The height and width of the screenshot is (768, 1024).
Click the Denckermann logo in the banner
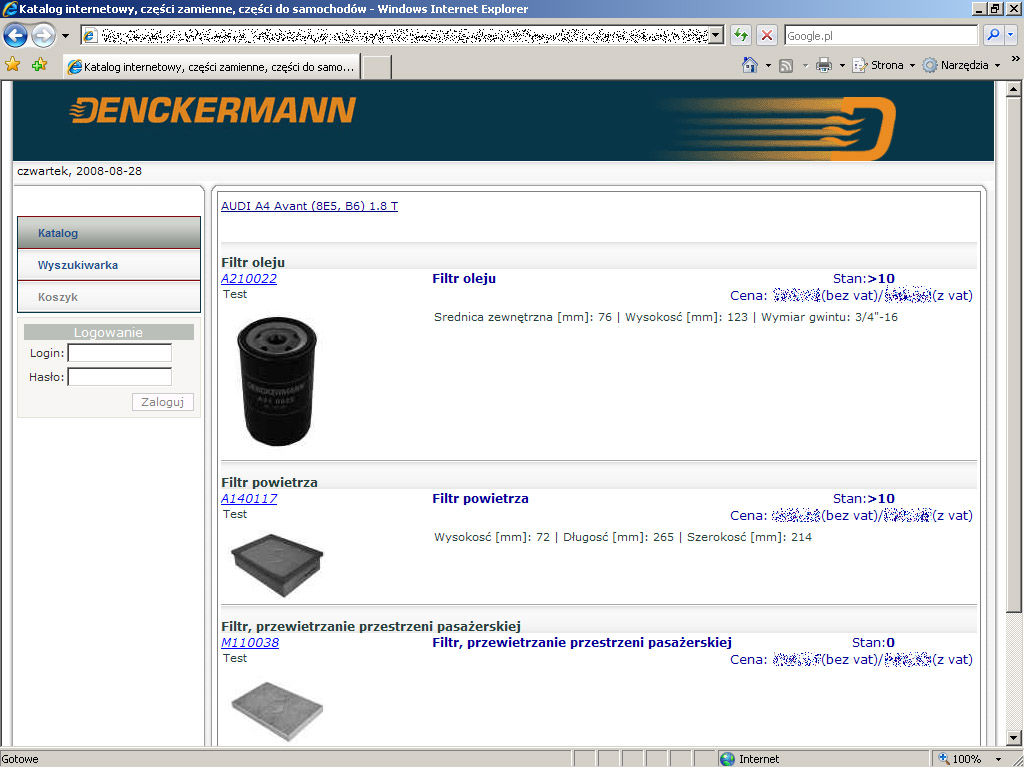pos(213,110)
